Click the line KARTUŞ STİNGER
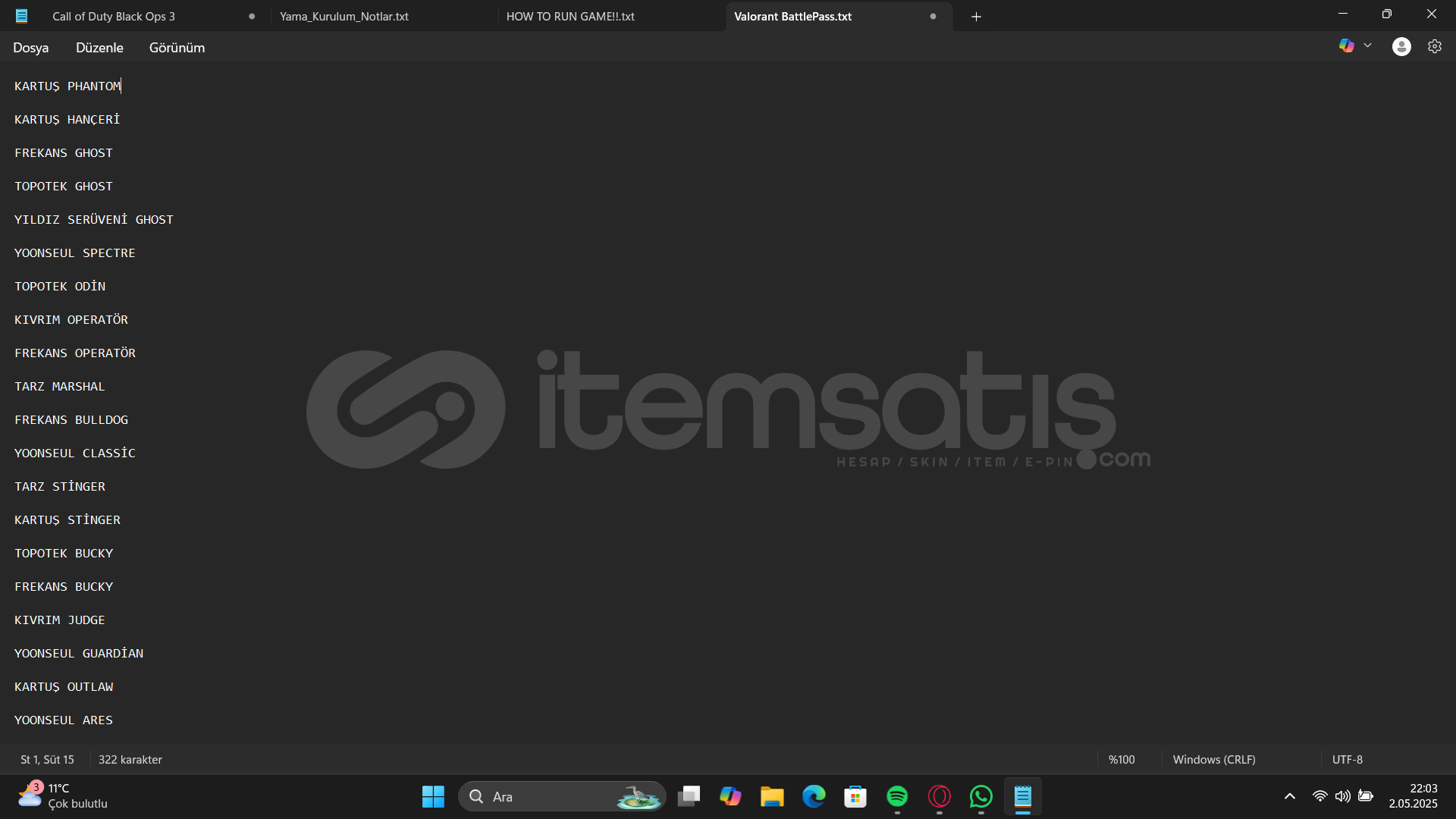Image resolution: width=1456 pixels, height=819 pixels. coord(67,520)
